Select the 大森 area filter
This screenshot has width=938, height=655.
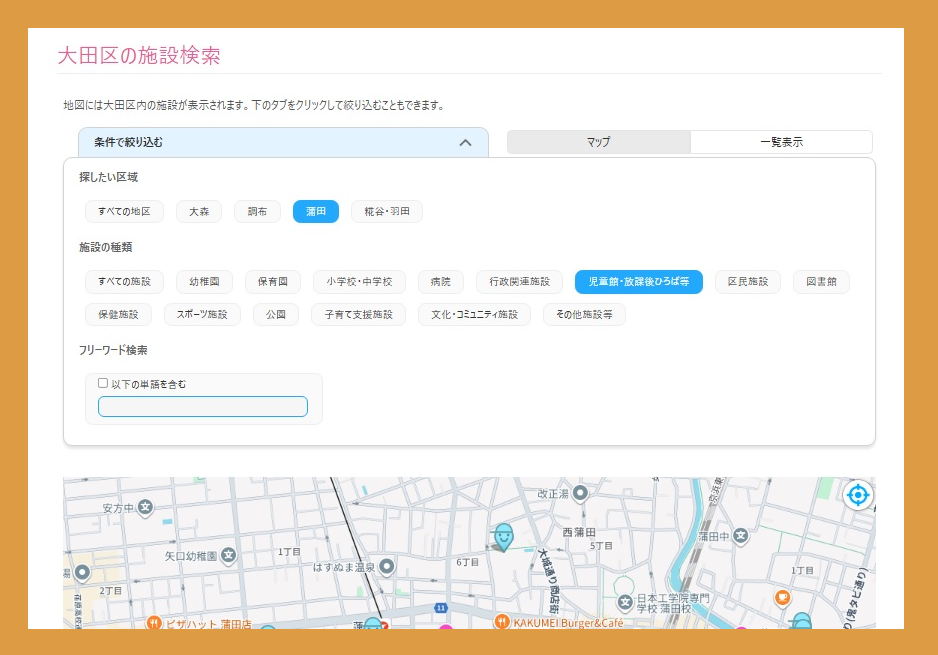(x=199, y=212)
